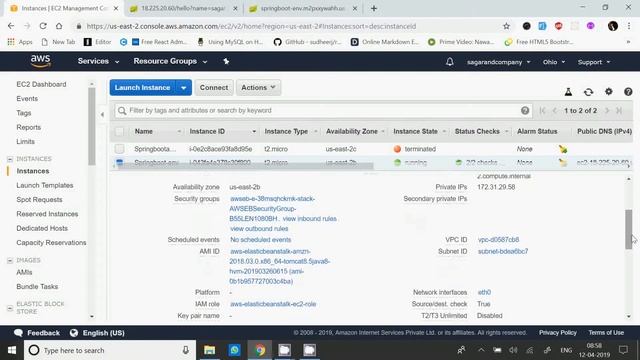Expand the Services menu
640x360 pixels.
98,61
